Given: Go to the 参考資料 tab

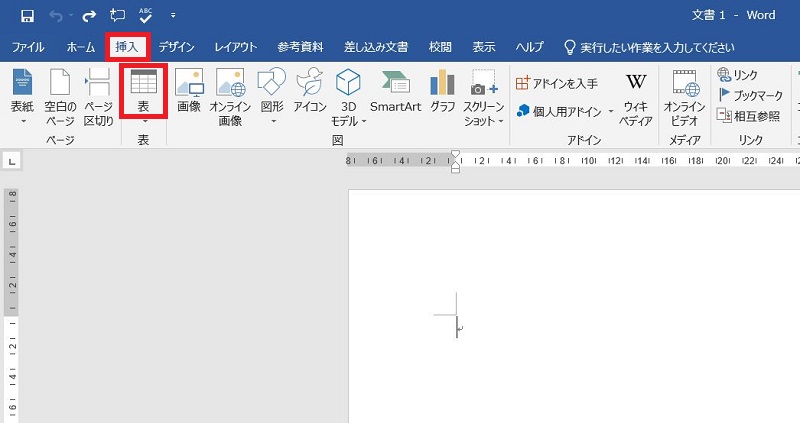Looking at the screenshot, I should pyautogui.click(x=301, y=47).
